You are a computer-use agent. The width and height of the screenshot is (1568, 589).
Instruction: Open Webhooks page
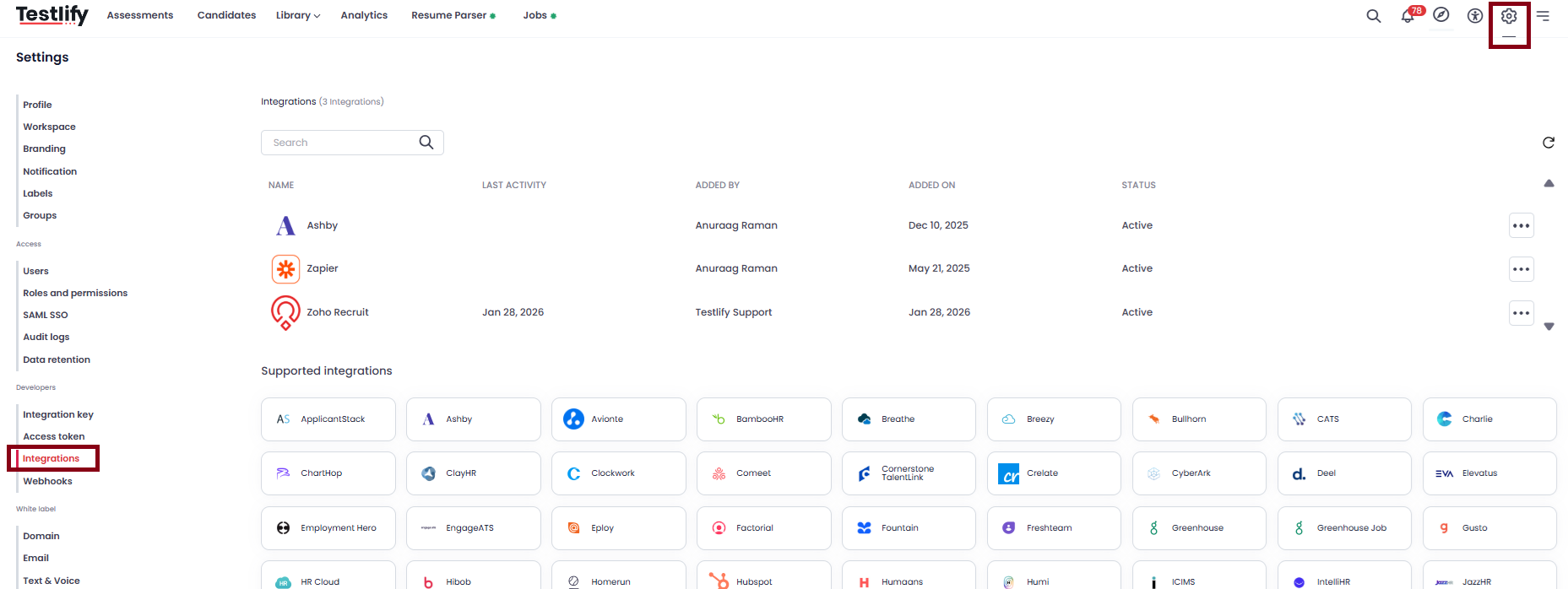47,481
